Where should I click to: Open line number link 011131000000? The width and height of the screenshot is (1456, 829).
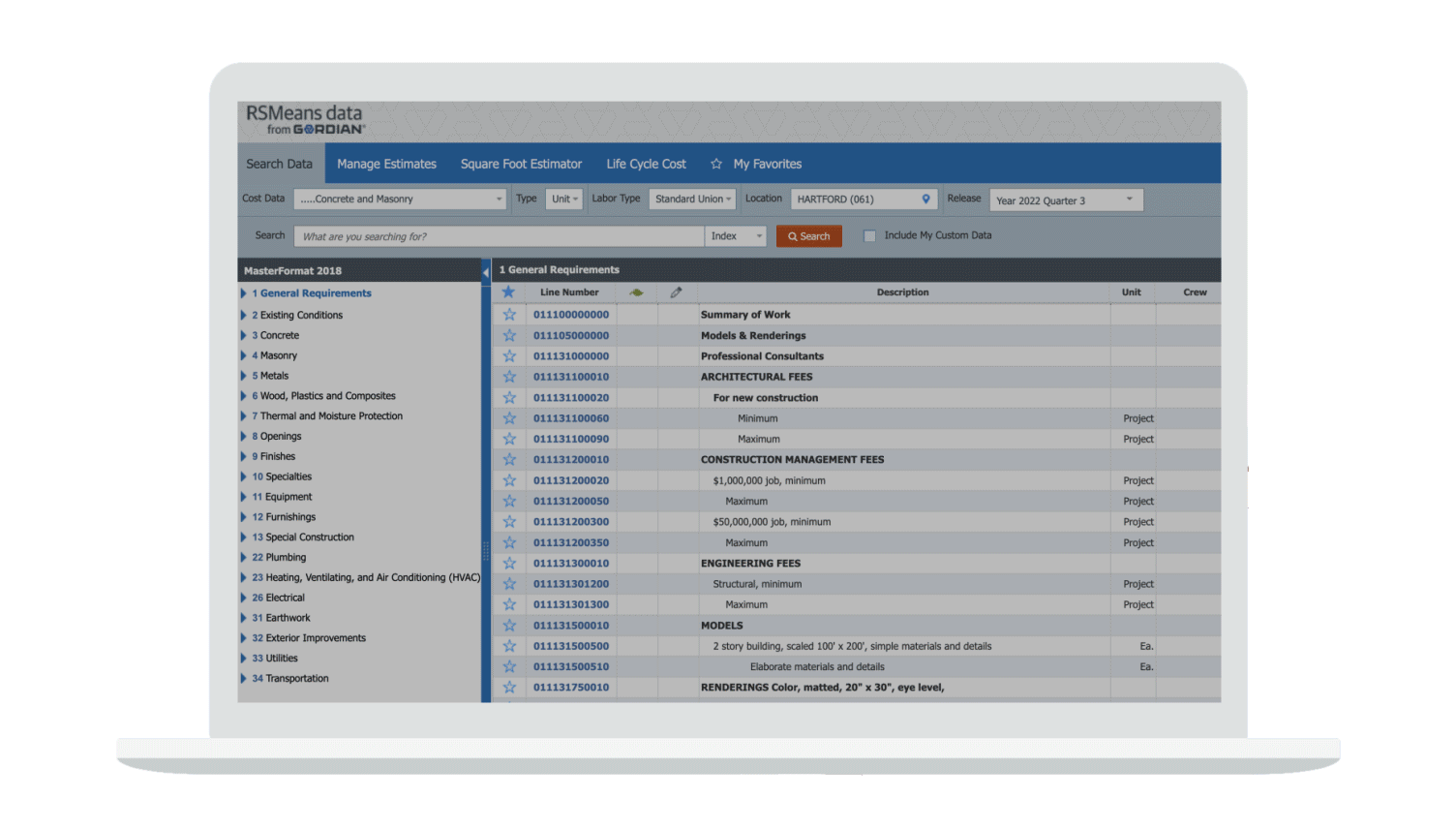pyautogui.click(x=571, y=356)
